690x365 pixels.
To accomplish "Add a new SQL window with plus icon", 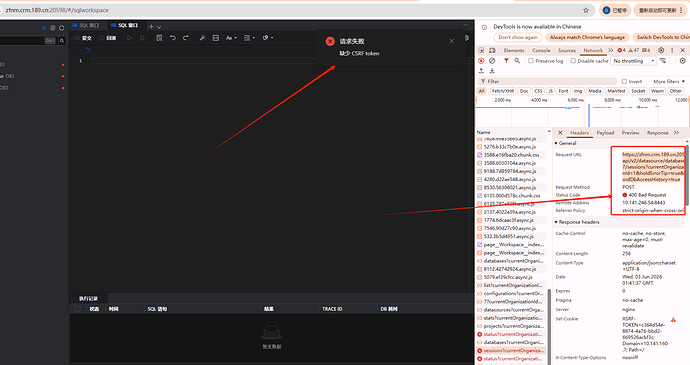I will 151,26.
